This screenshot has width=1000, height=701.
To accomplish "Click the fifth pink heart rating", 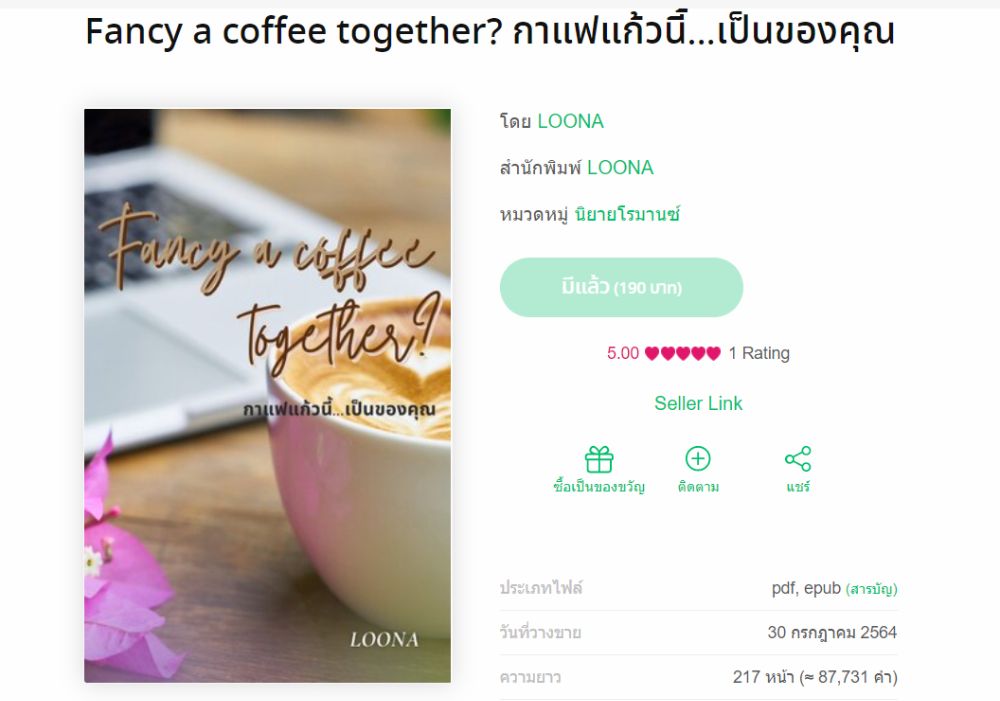I will (714, 353).
